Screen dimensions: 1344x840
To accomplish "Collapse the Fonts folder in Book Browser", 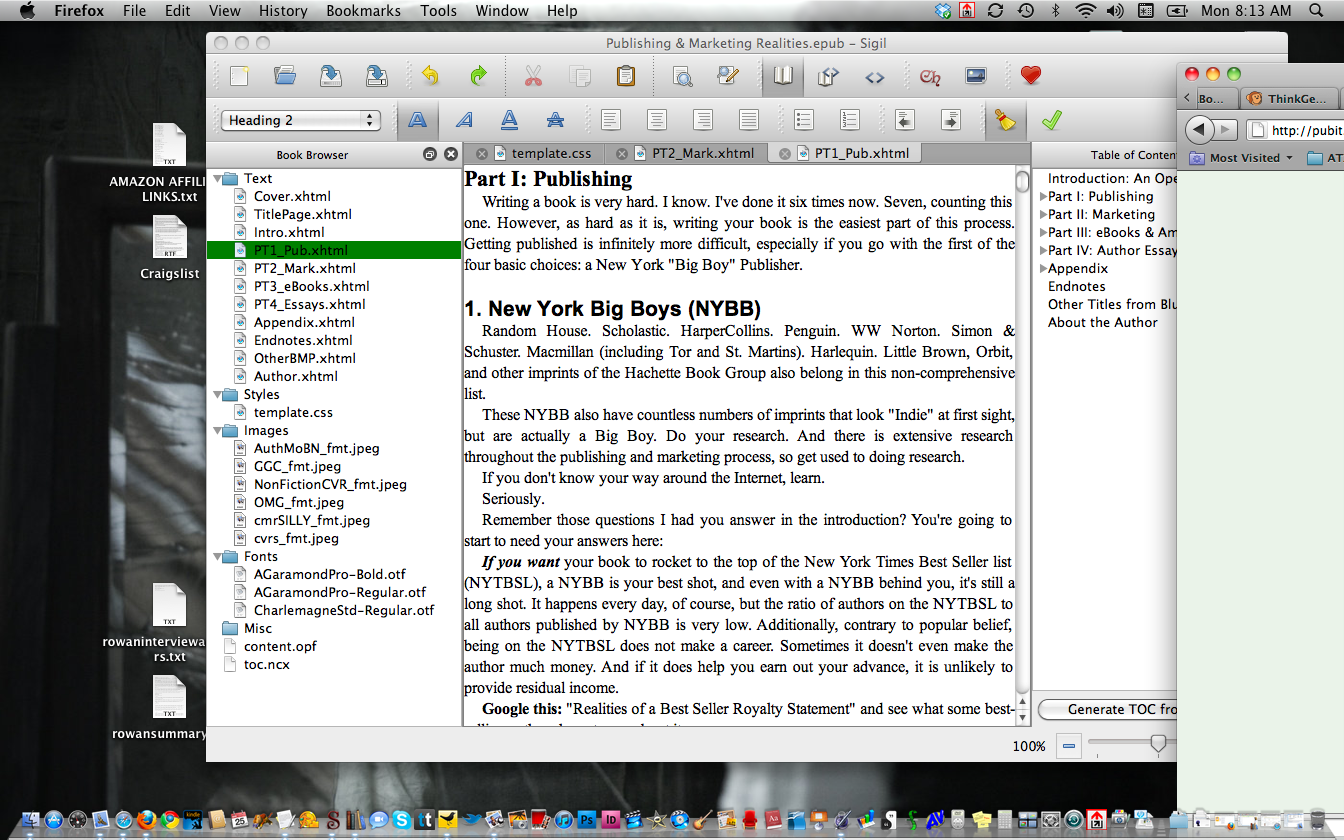I will [x=218, y=556].
